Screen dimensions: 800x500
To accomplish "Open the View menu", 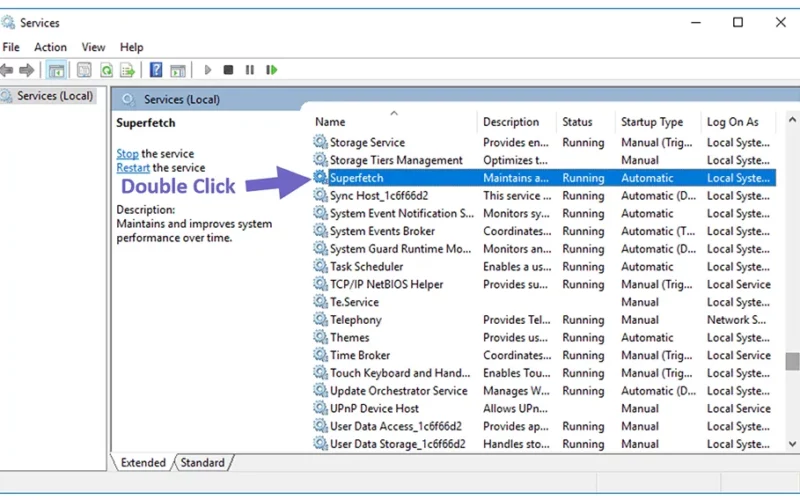I will point(93,47).
